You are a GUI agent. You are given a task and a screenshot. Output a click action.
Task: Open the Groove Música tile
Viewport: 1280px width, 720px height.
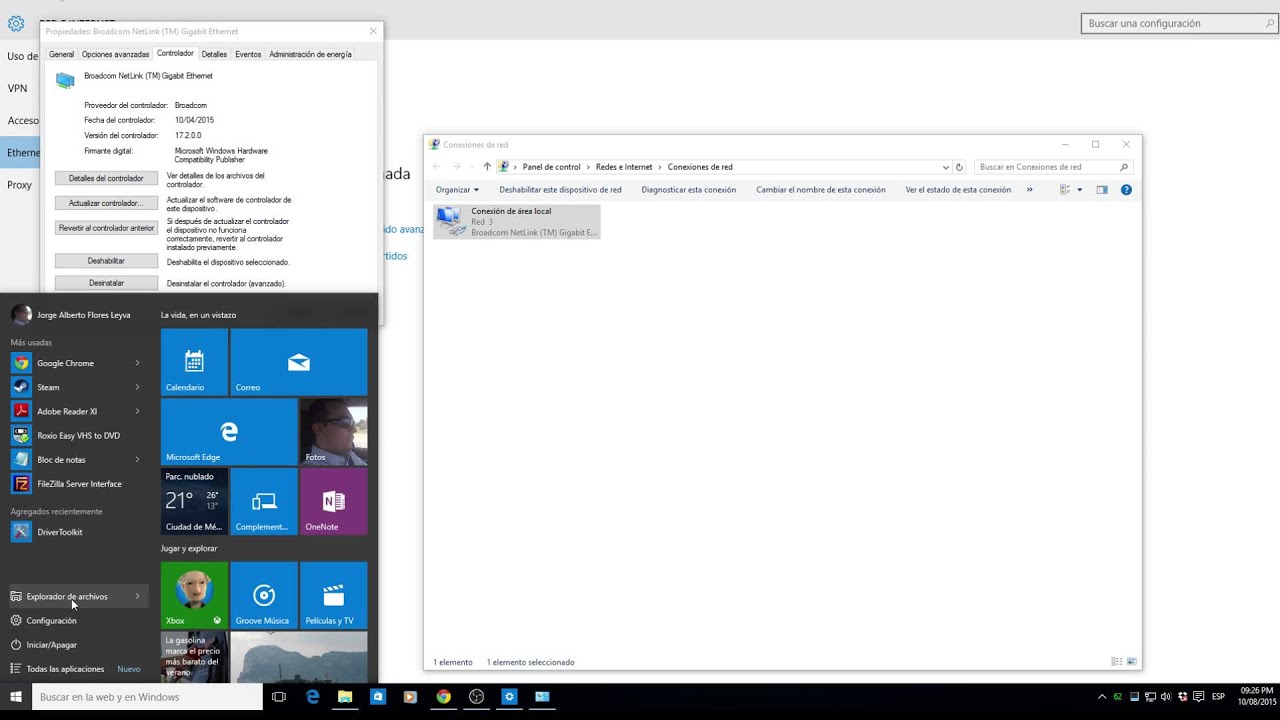click(x=264, y=595)
